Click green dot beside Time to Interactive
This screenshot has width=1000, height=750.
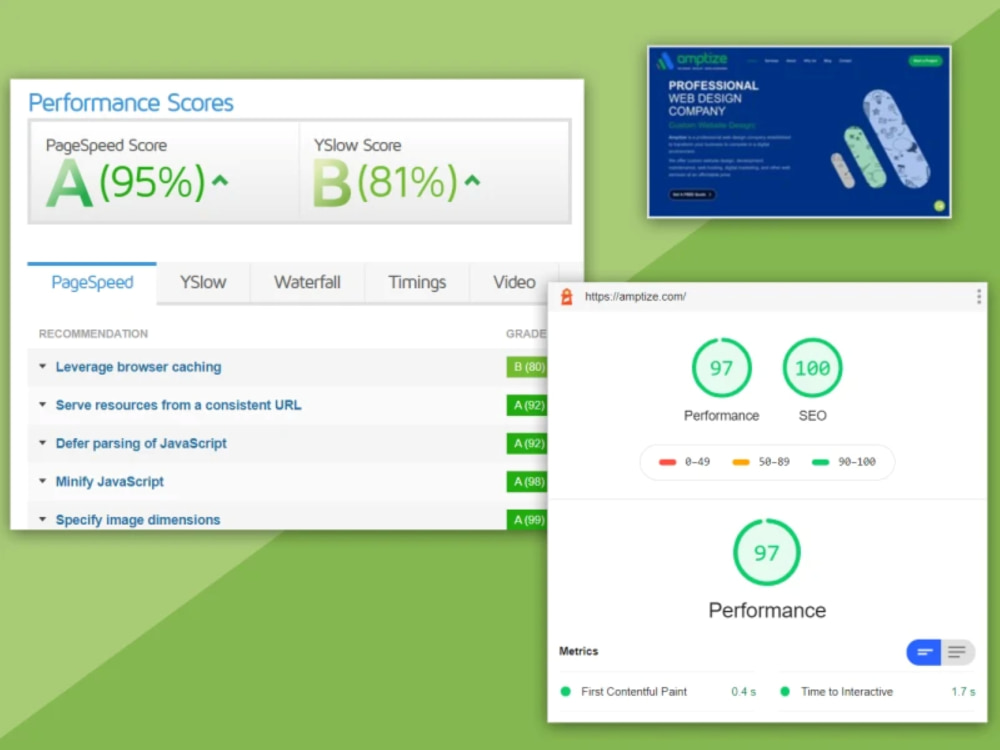click(x=785, y=691)
